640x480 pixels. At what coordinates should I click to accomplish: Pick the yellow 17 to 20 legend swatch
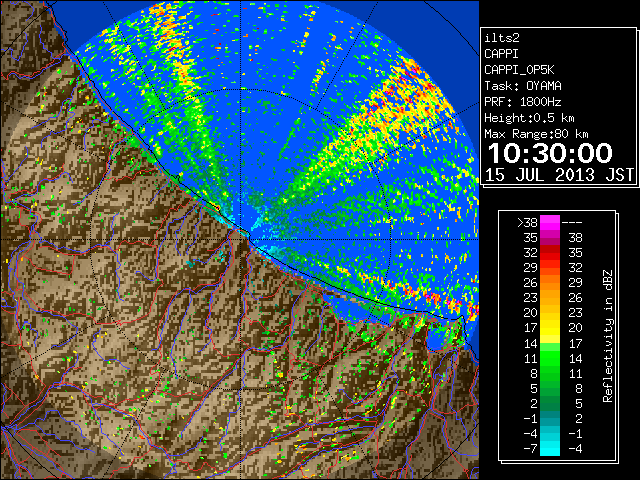pyautogui.click(x=550, y=328)
